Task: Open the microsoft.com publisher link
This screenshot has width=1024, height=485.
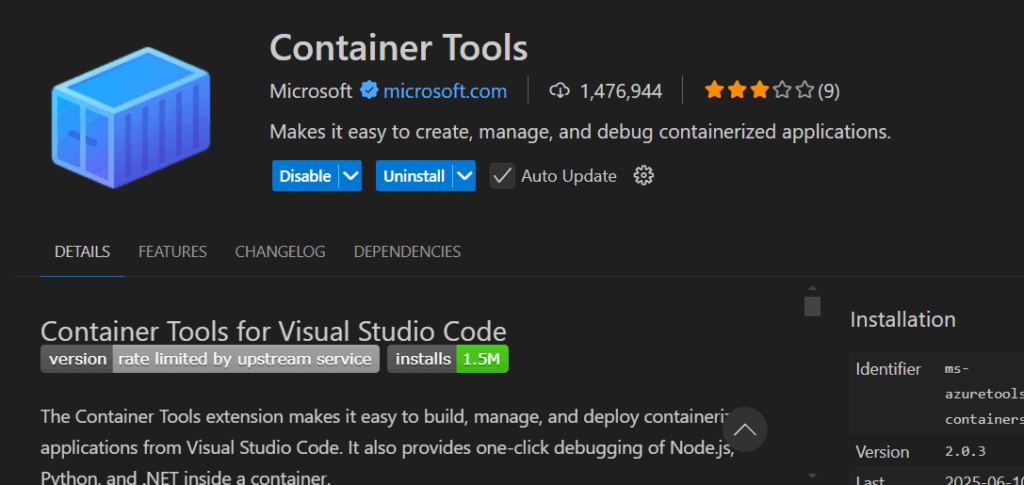Action: point(445,91)
